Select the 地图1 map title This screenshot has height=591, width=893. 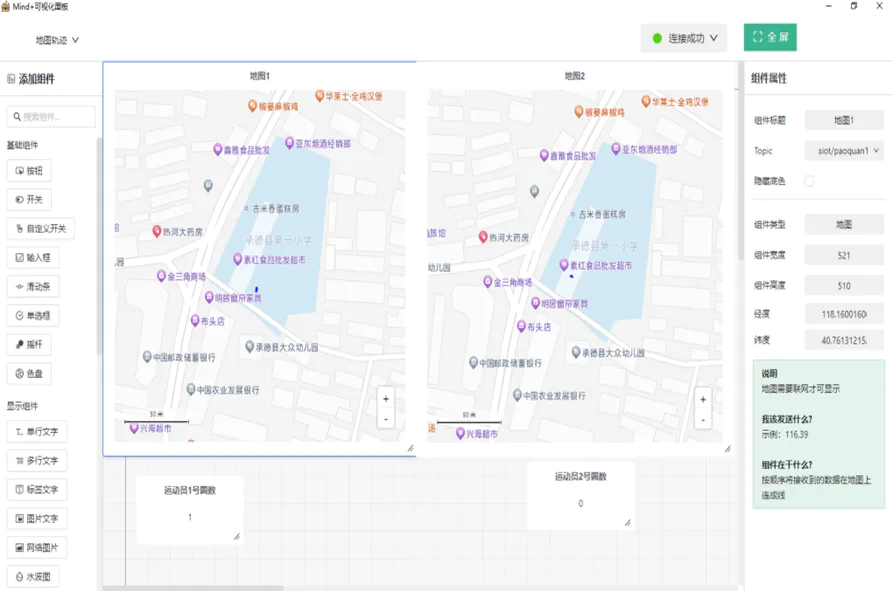[x=260, y=76]
